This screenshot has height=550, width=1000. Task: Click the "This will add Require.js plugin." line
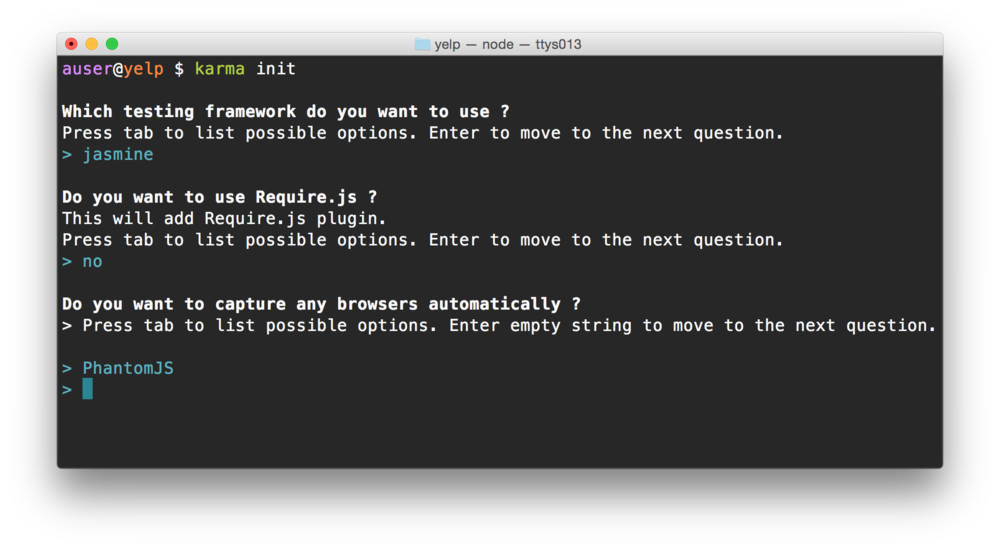coord(224,219)
